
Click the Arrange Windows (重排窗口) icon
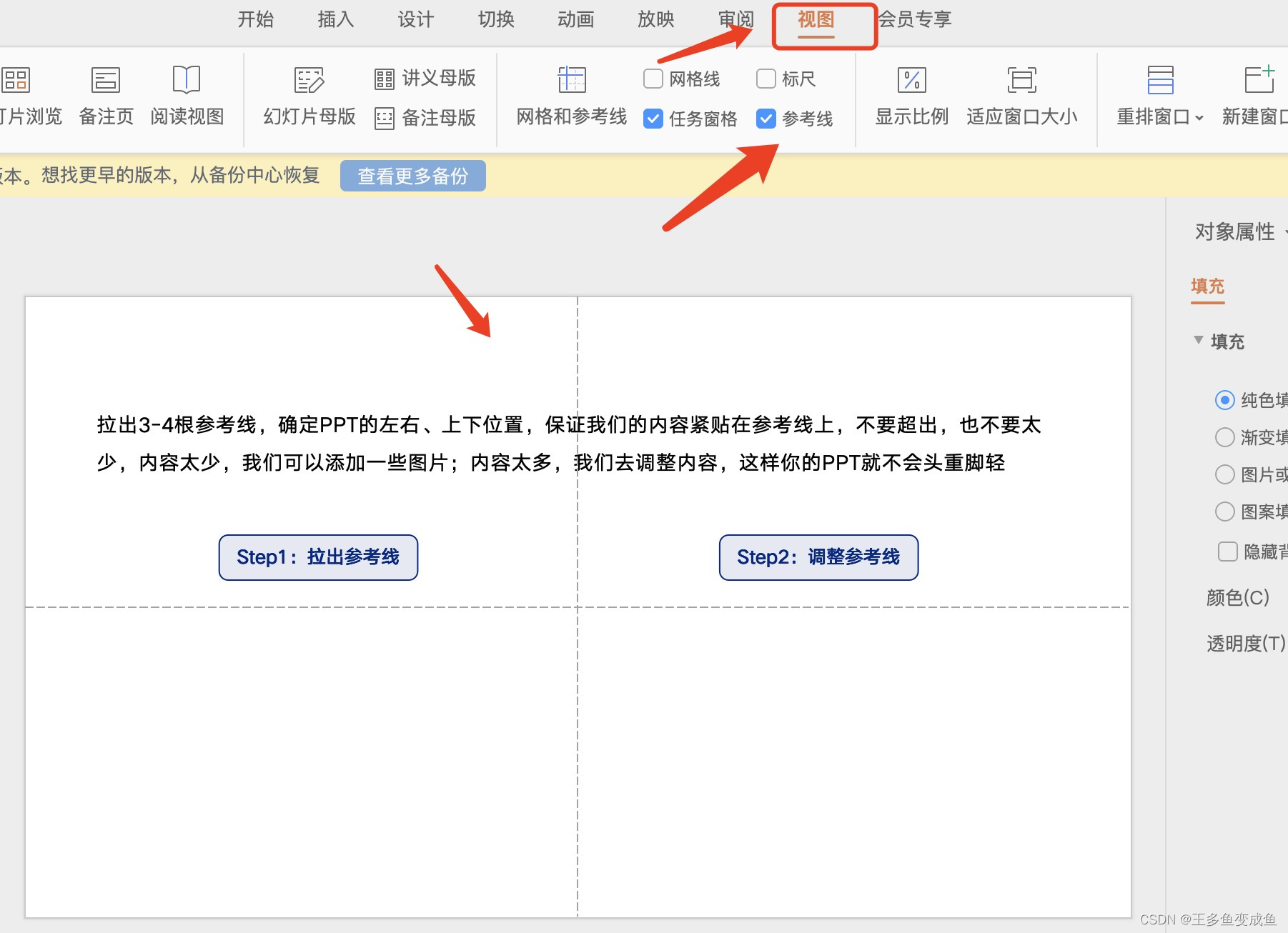pos(1160,80)
